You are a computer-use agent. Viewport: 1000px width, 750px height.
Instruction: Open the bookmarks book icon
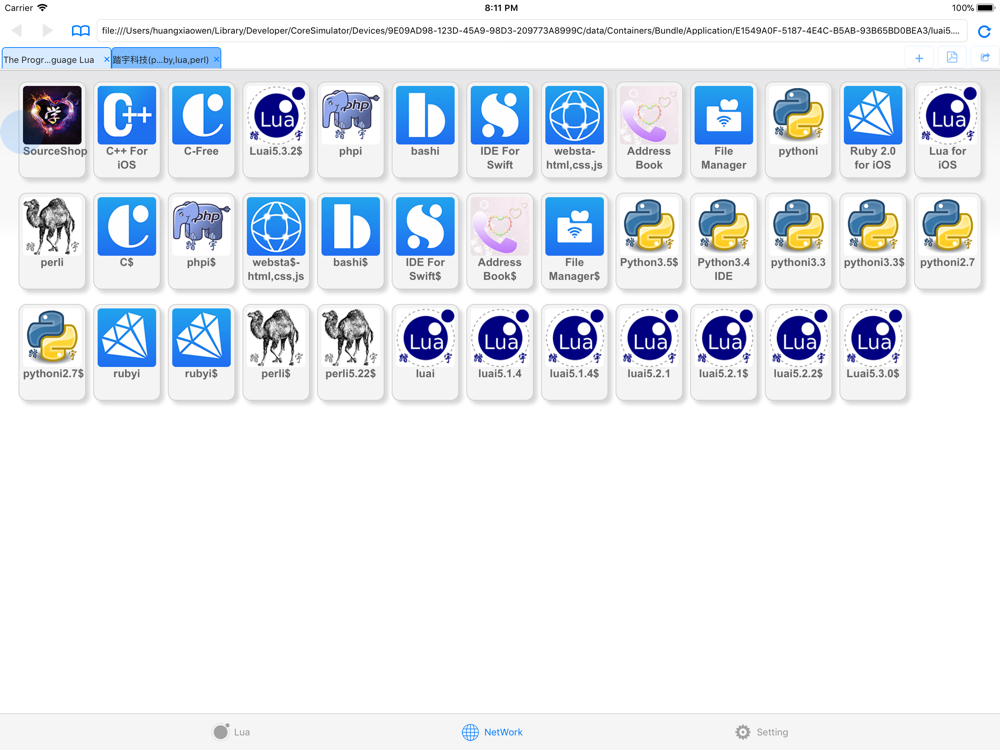[80, 31]
